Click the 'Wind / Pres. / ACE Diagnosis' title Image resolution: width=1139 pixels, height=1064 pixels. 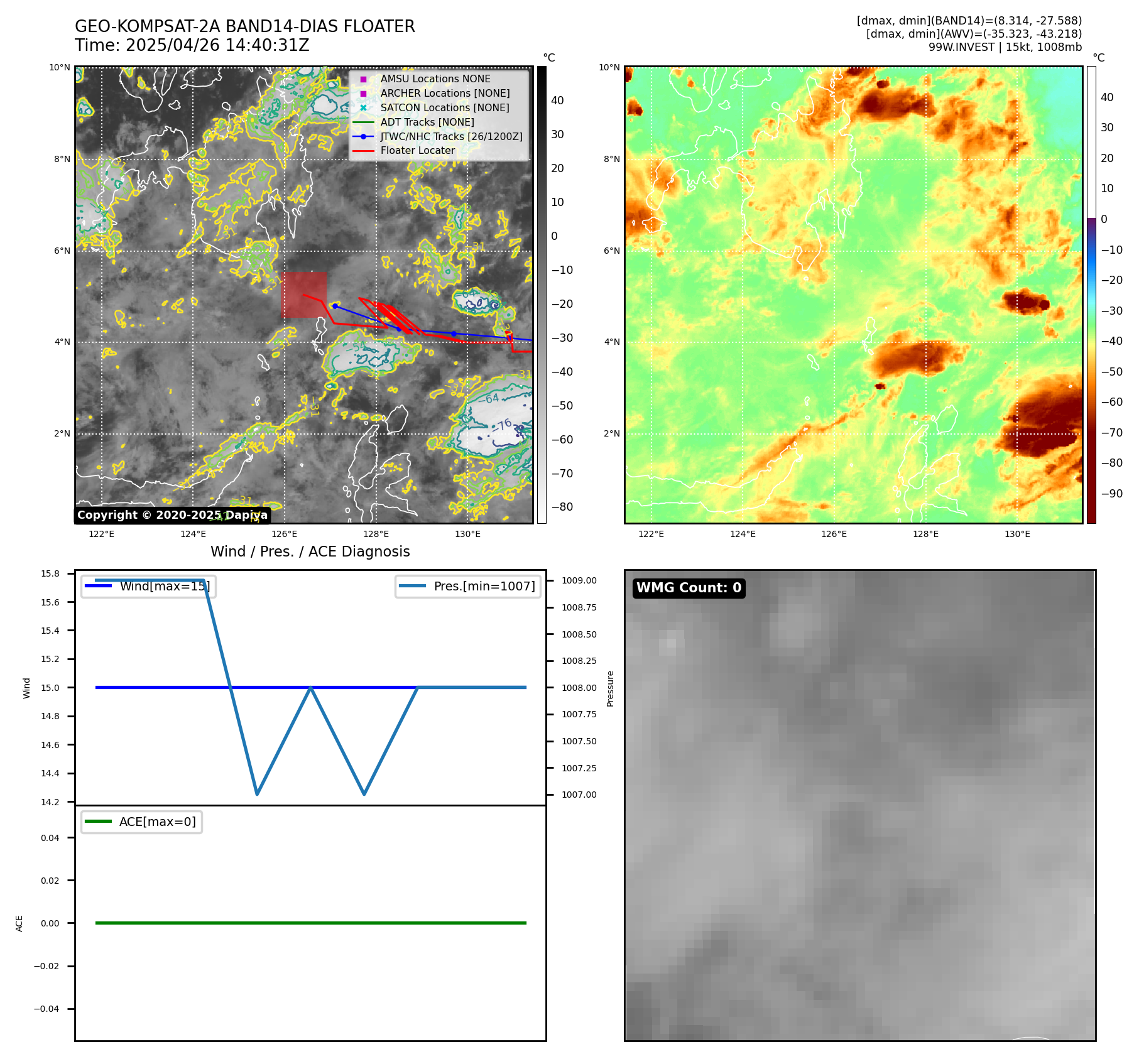(x=310, y=551)
